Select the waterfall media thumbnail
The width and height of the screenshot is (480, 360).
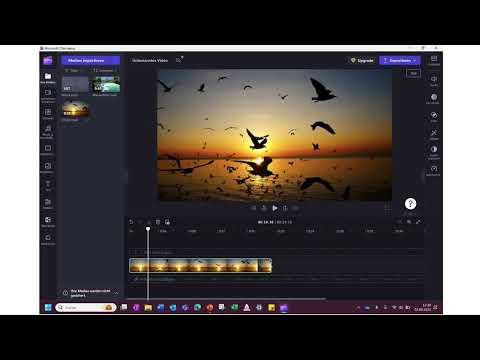106,84
